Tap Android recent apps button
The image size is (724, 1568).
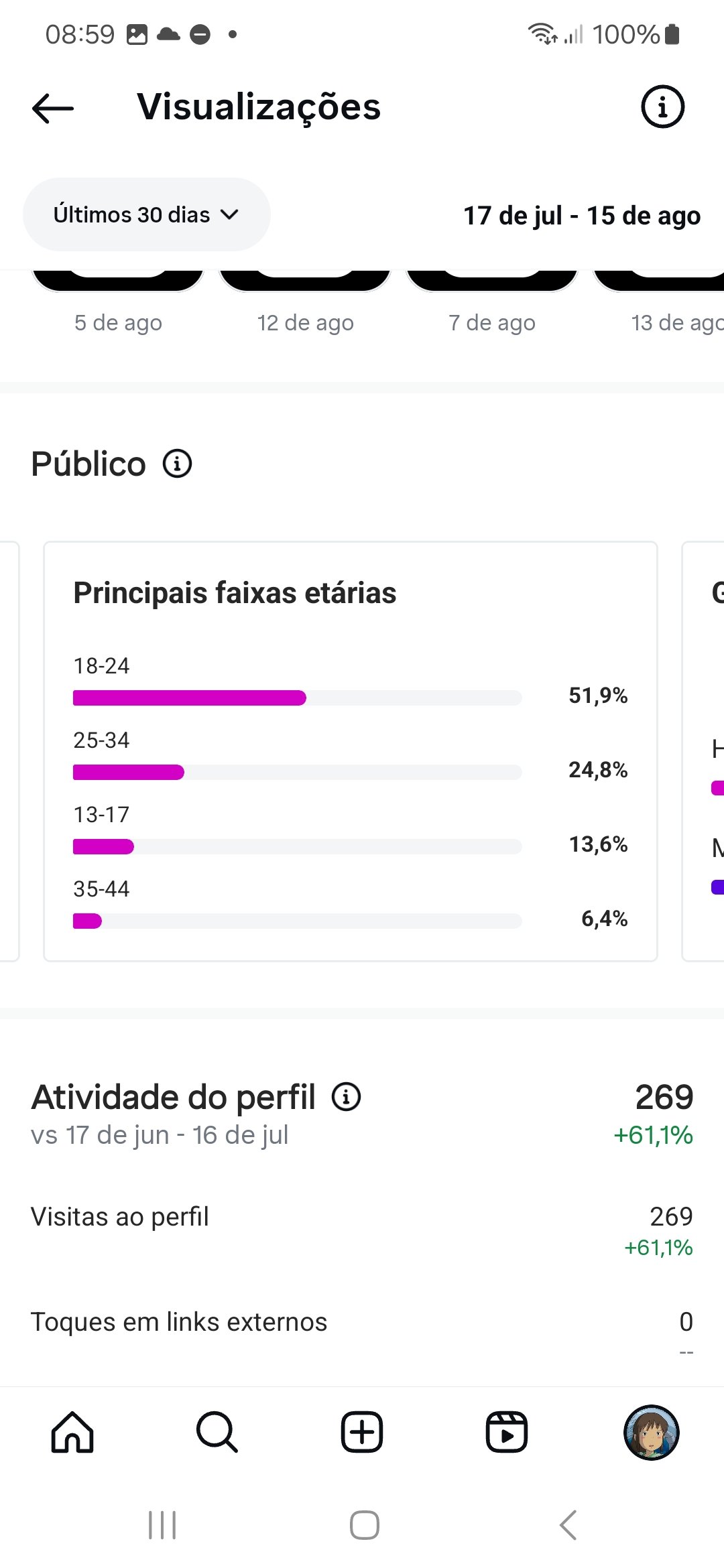[162, 1526]
